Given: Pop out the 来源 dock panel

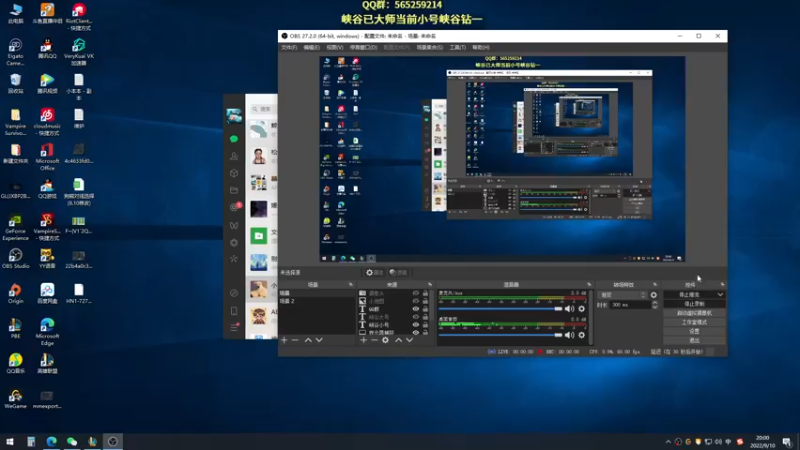Looking at the screenshot, I should [430, 285].
